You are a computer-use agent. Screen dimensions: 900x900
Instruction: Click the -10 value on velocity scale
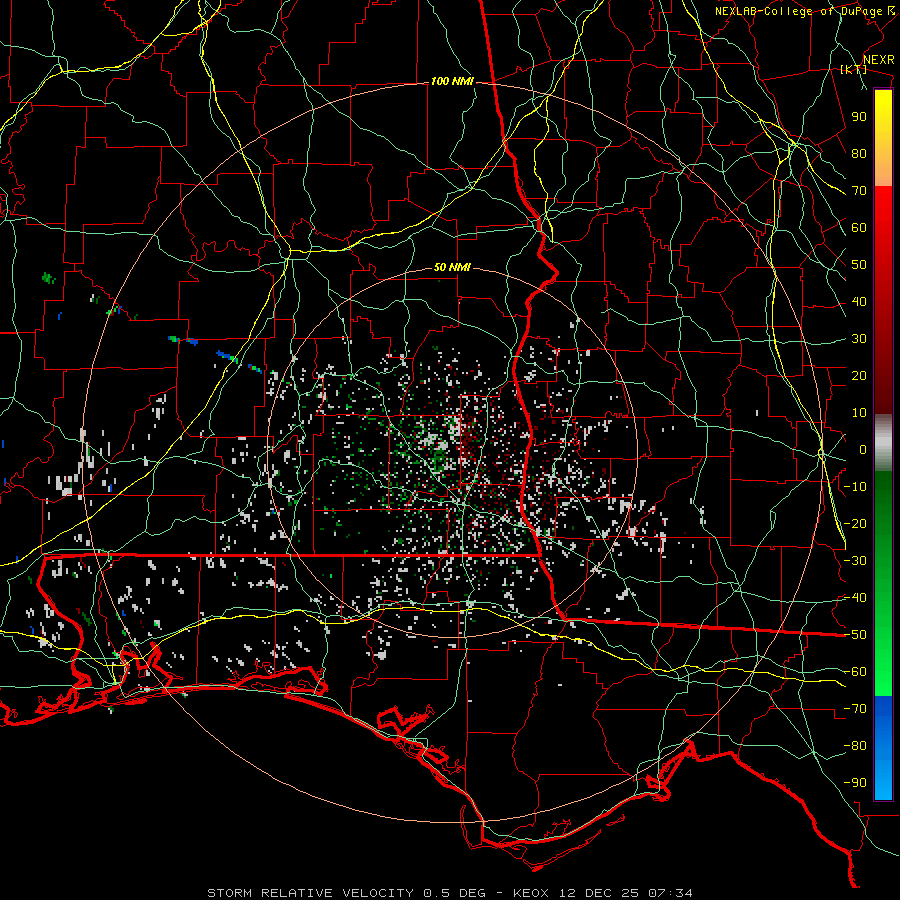pyautogui.click(x=855, y=487)
